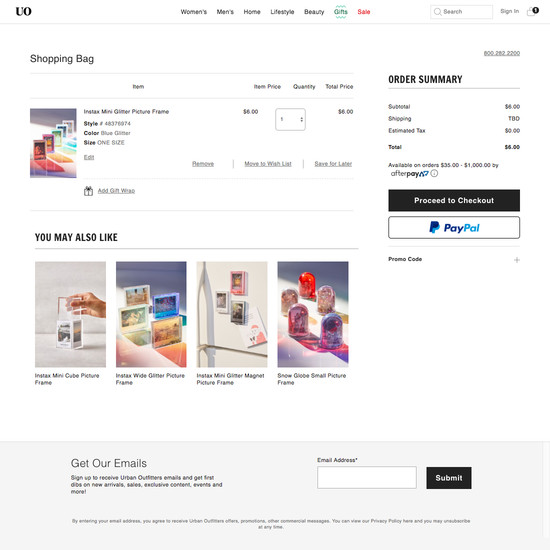Click Proceed to Checkout button
Image resolution: width=550 pixels, height=550 pixels.
[454, 200]
